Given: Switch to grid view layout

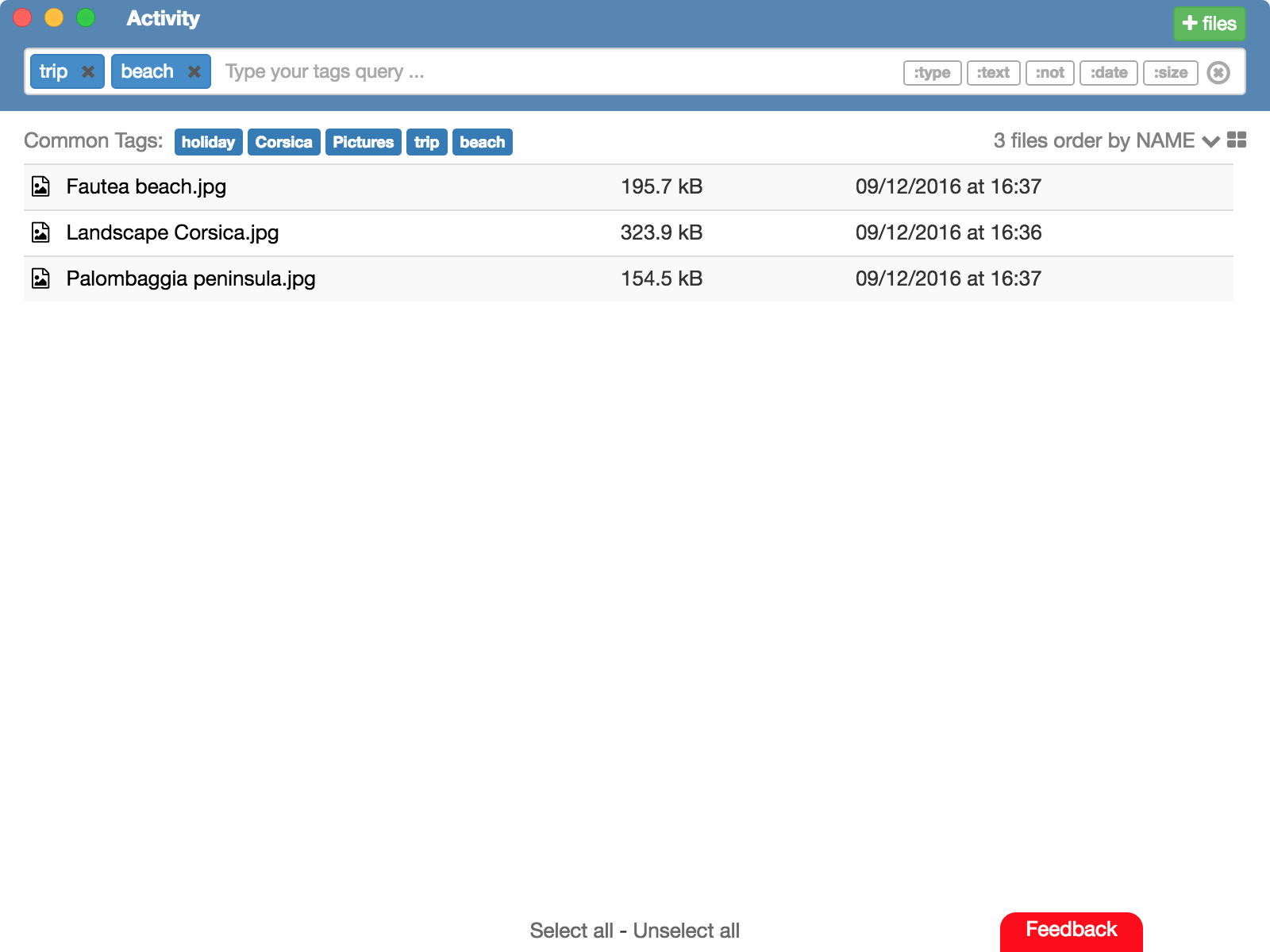Looking at the screenshot, I should coord(1236,140).
